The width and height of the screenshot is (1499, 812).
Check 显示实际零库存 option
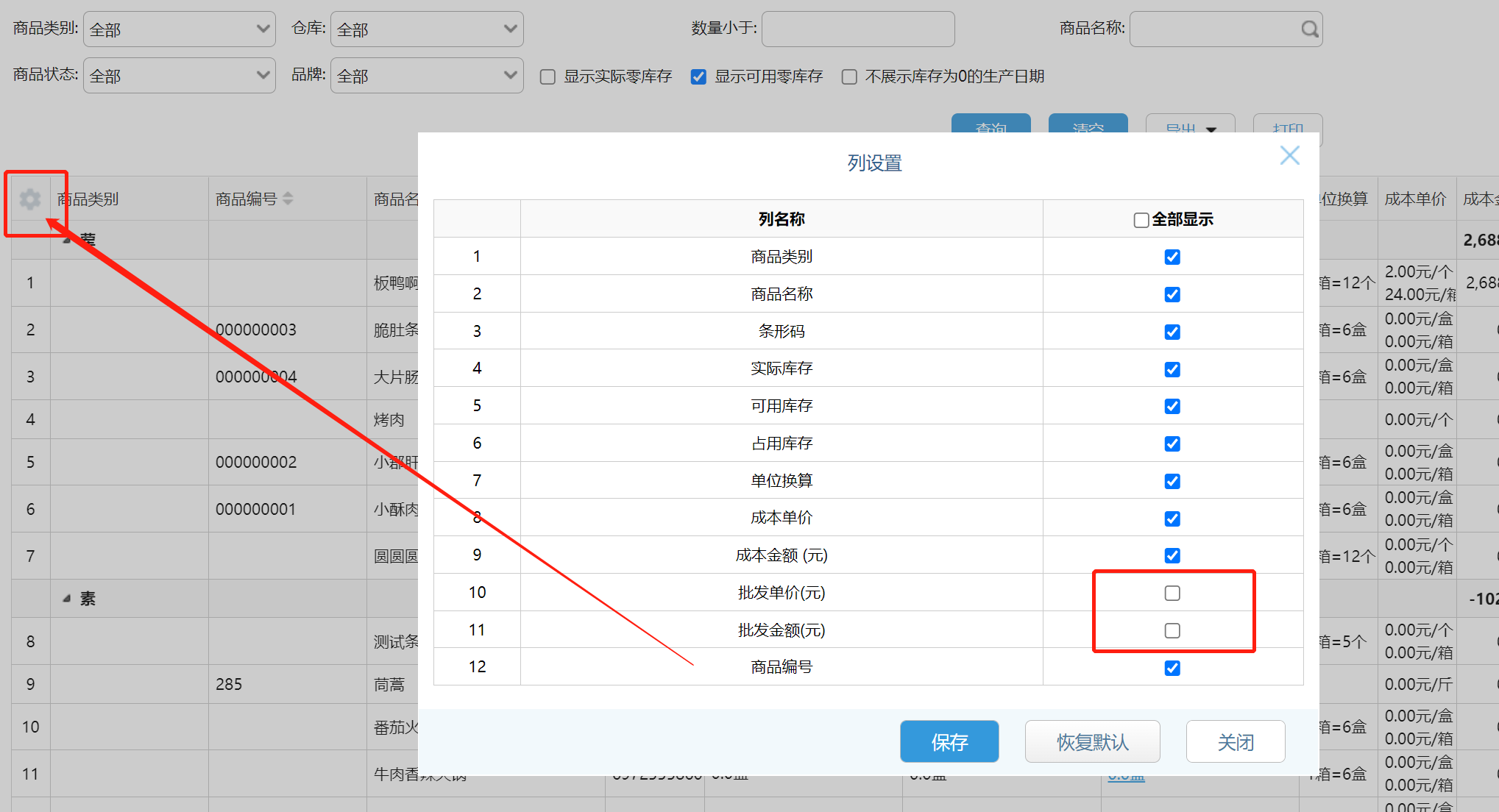(547, 76)
